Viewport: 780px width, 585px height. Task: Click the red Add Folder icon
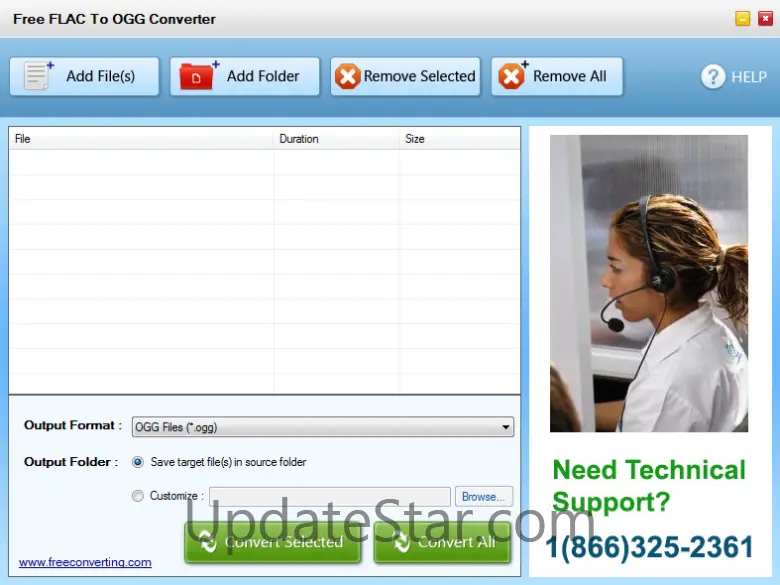coord(199,76)
